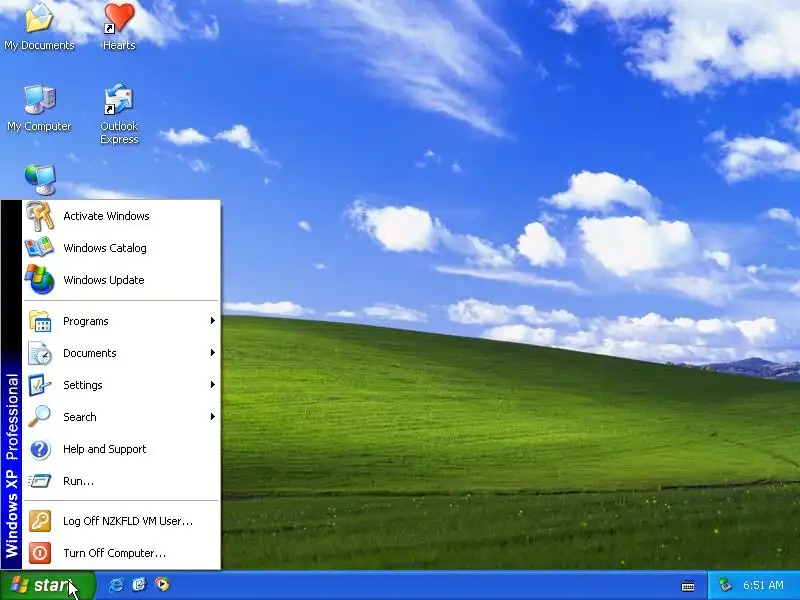
Task: Click the Windows Catalog book icon
Action: (39, 247)
